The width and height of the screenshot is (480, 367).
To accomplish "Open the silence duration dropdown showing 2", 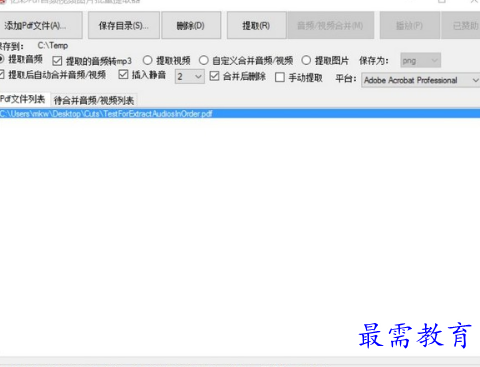I will point(190,77).
